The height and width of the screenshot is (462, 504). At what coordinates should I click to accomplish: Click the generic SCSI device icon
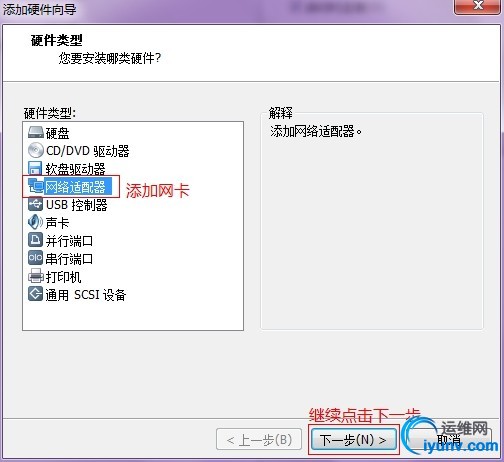point(35,294)
